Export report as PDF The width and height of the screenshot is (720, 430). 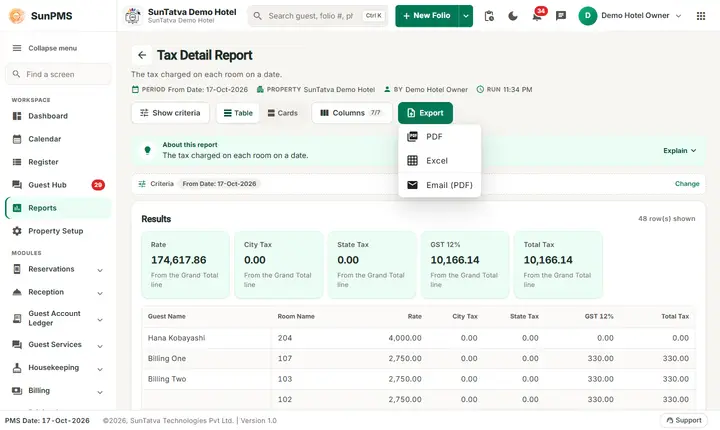pos(439,136)
